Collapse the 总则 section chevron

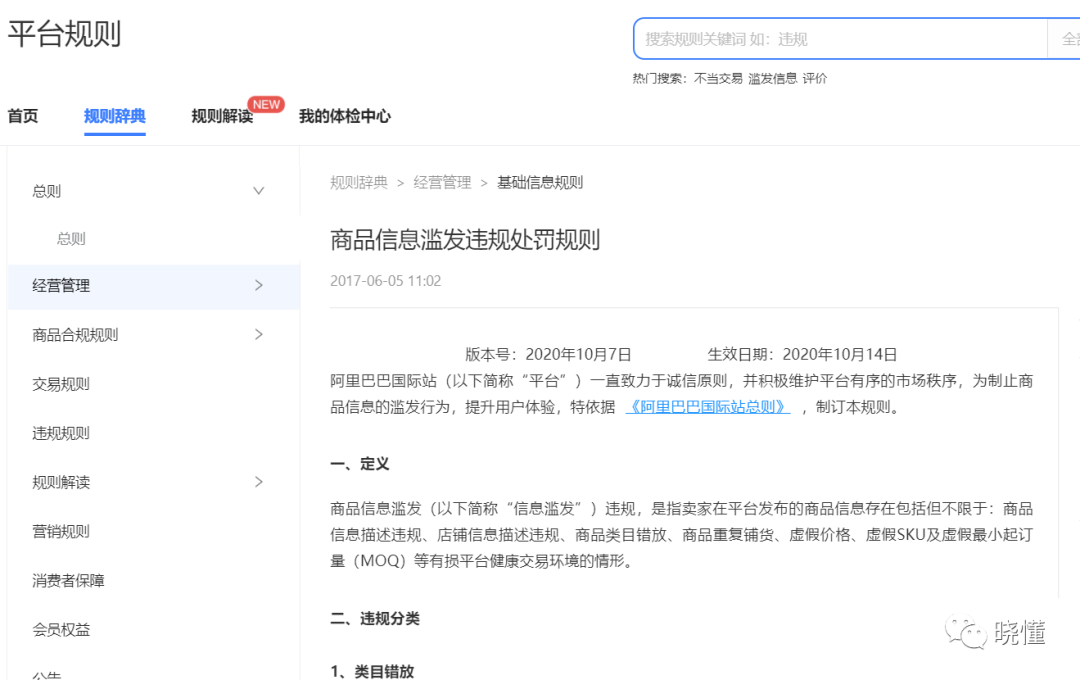coord(258,191)
